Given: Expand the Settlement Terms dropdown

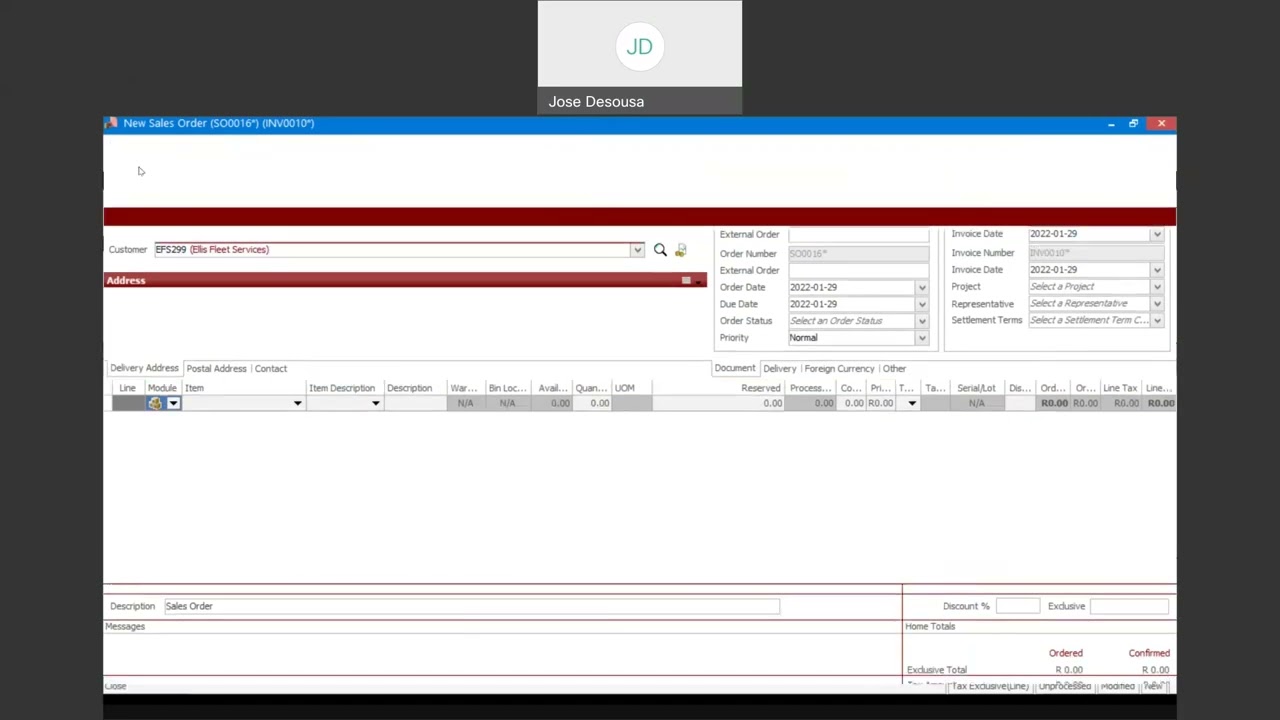Looking at the screenshot, I should coord(1157,321).
